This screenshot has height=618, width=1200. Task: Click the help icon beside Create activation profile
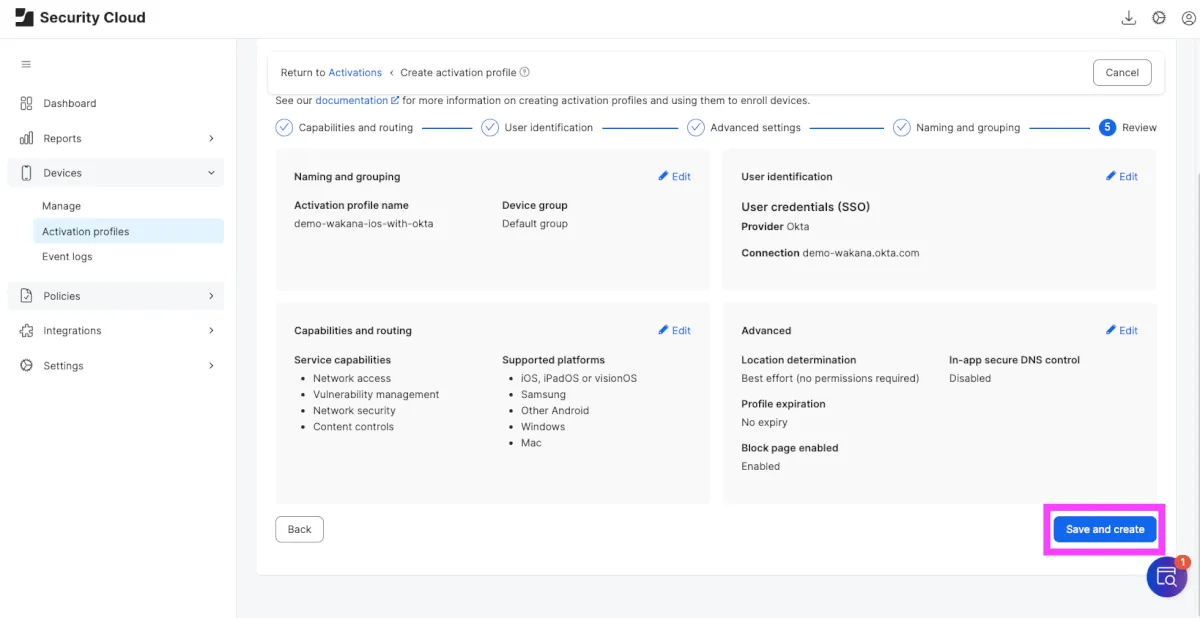525,72
